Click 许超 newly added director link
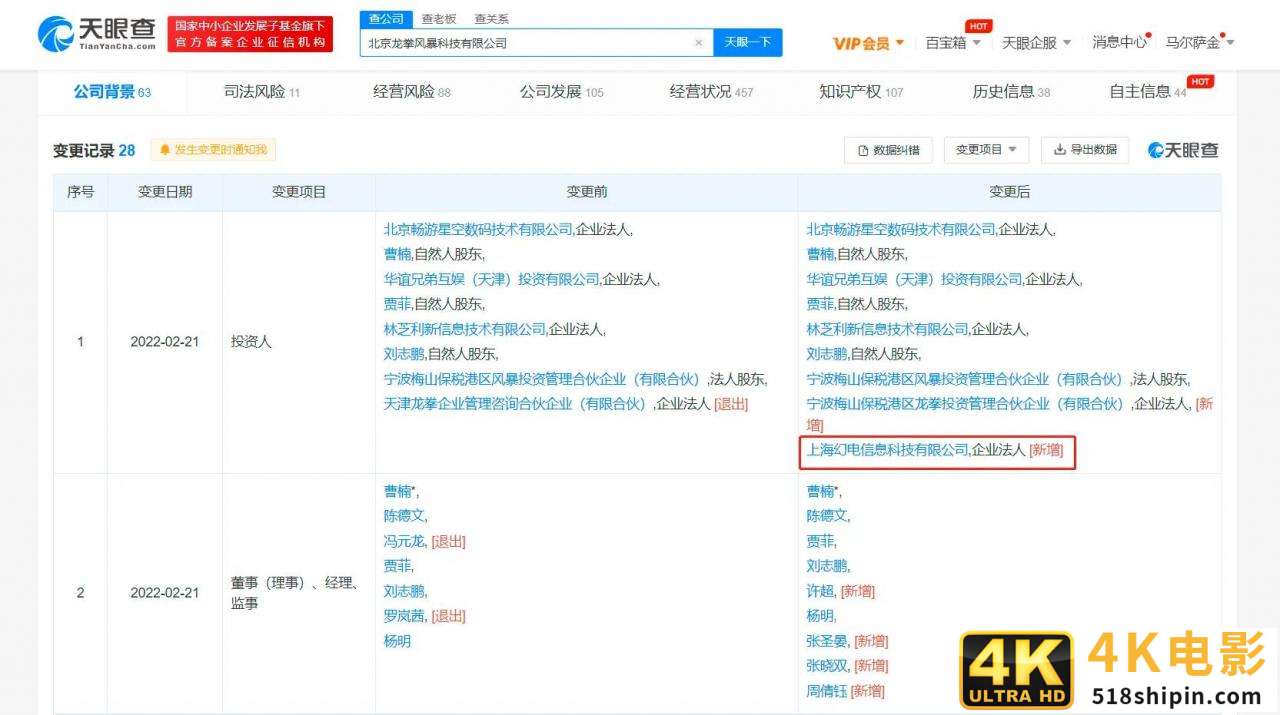 820,591
